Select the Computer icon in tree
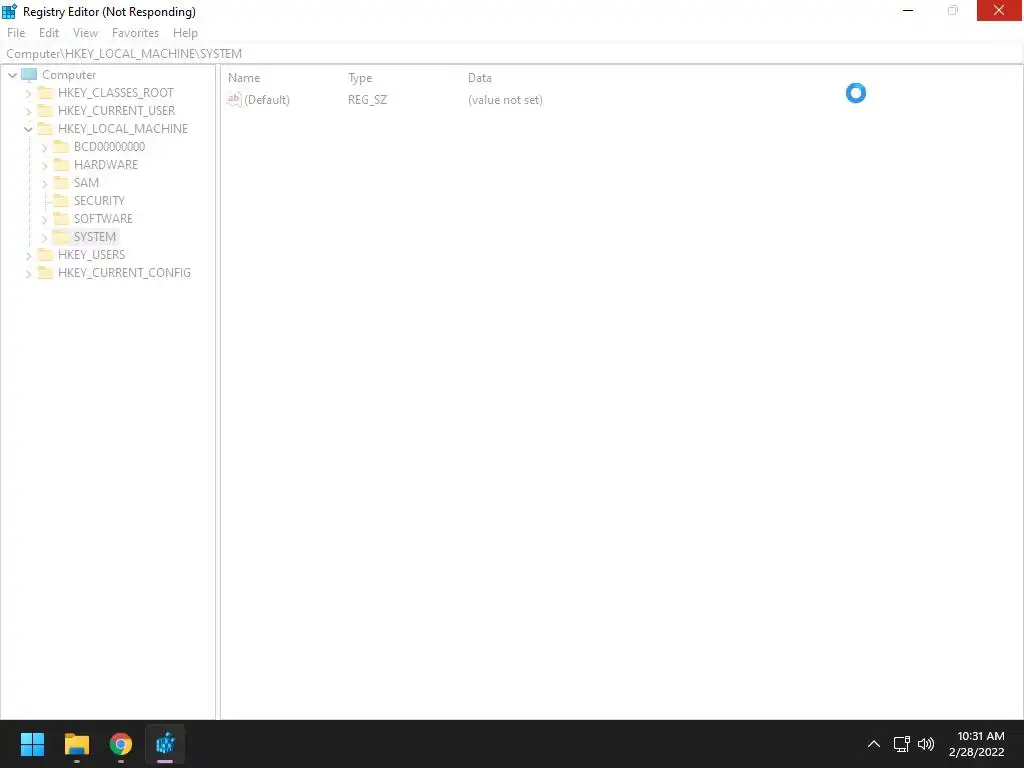The height and width of the screenshot is (768, 1024). coord(29,74)
